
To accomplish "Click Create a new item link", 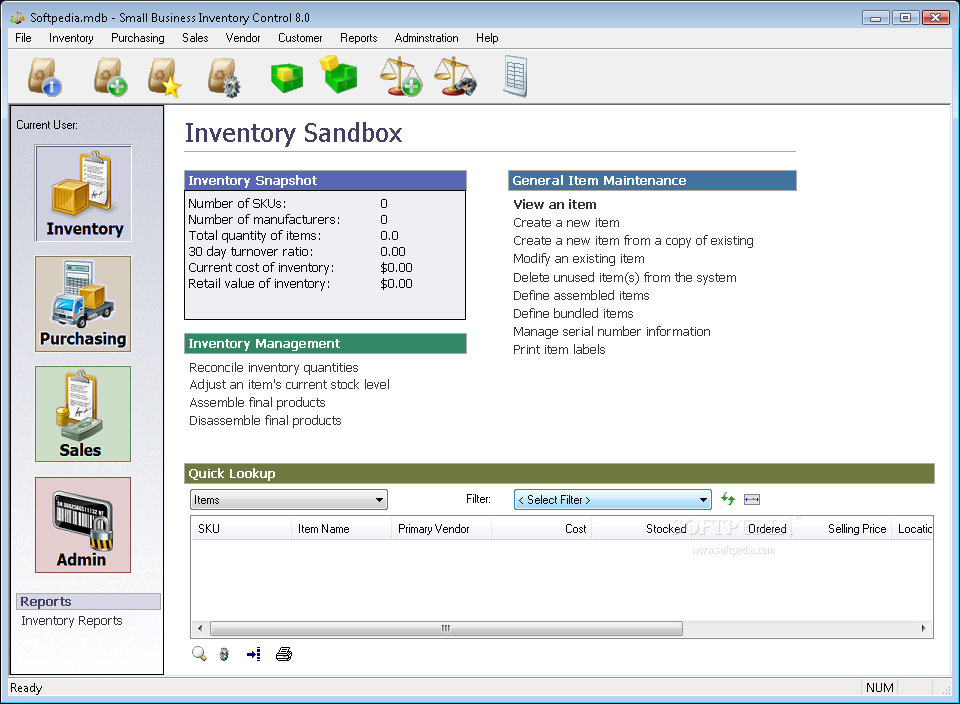I will pos(566,223).
